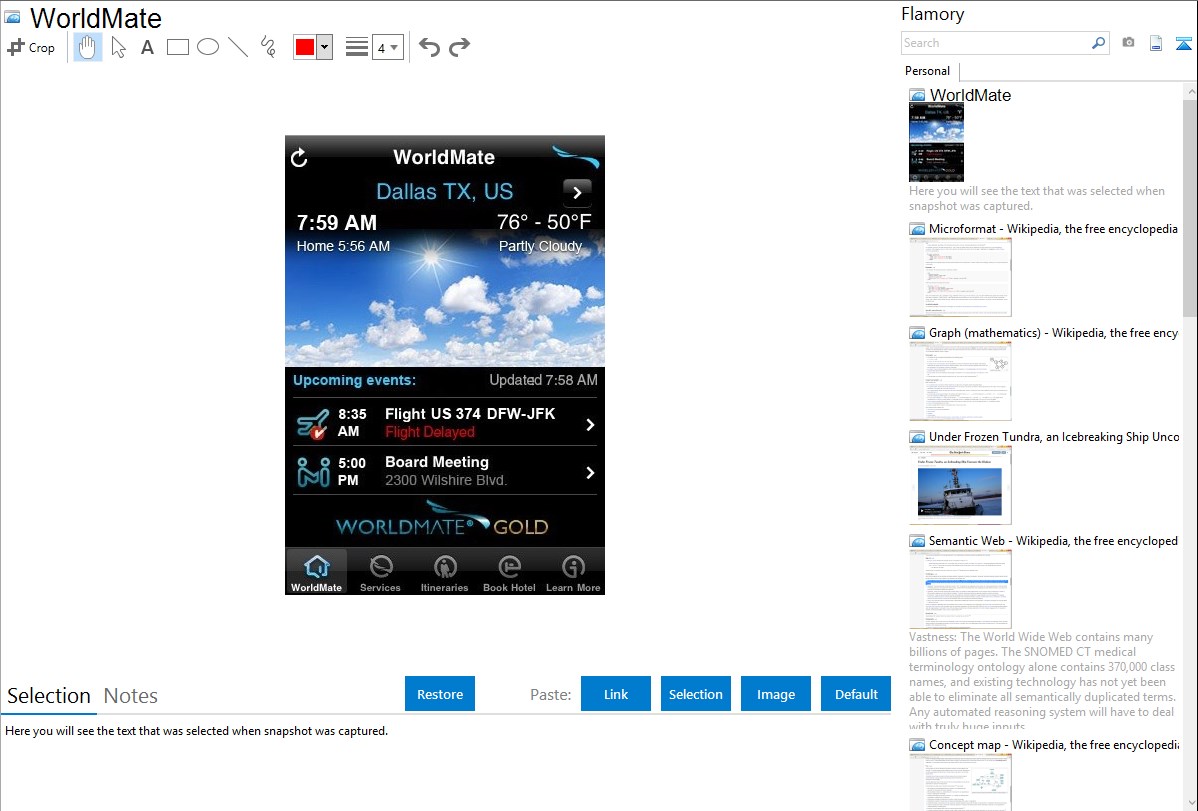Click the line thickness icon

click(356, 47)
